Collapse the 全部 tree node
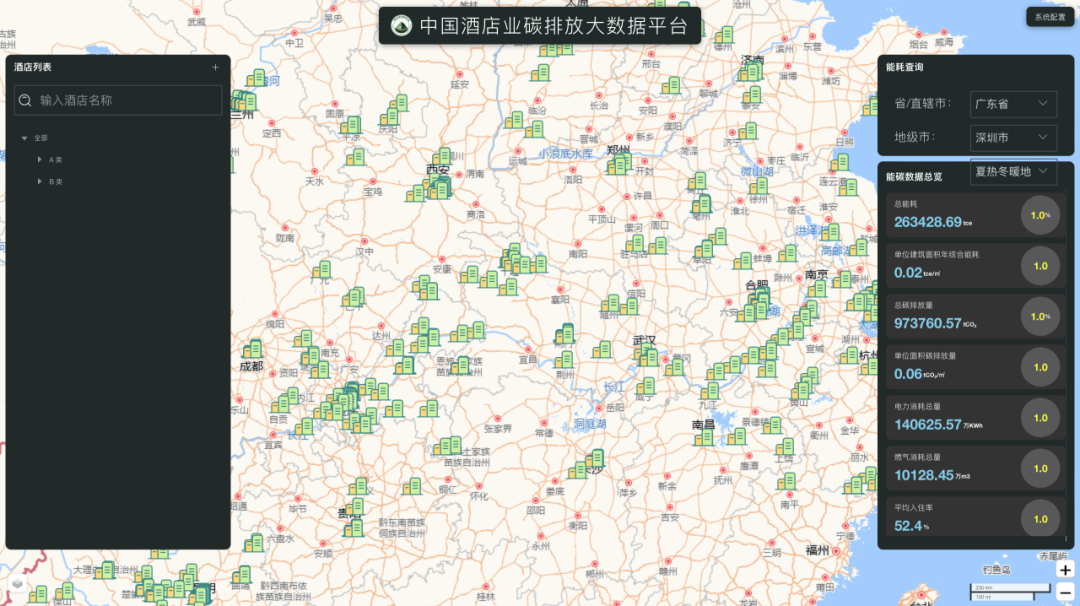The height and width of the screenshot is (606, 1080). pyautogui.click(x=25, y=138)
